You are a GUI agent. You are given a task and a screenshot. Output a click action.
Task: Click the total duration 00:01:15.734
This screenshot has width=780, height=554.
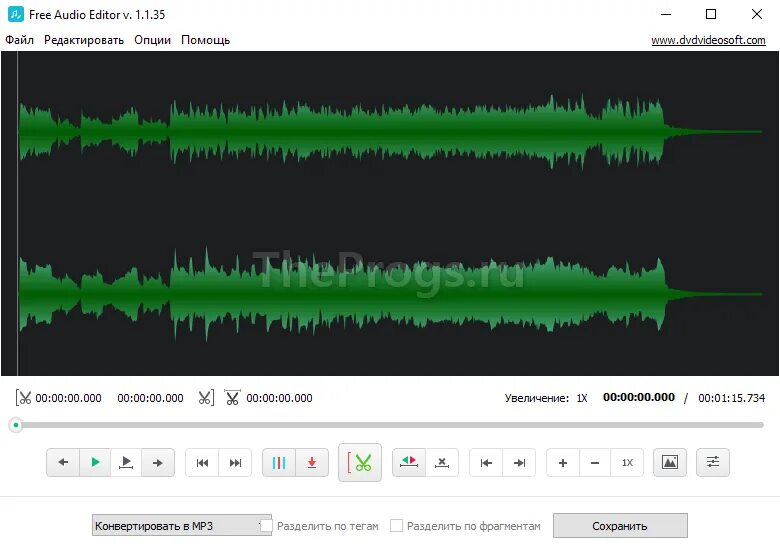pyautogui.click(x=731, y=398)
